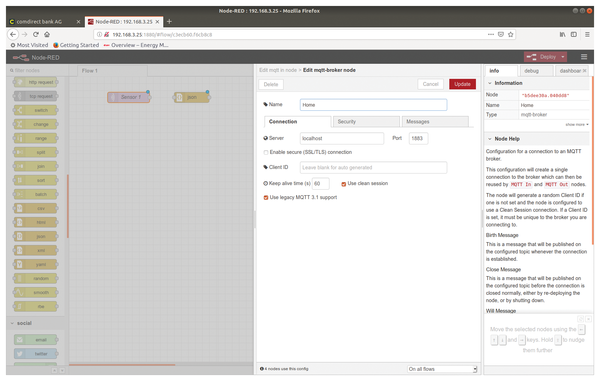Open the Firefox Library icon
The width and height of the screenshot is (600, 381).
[x=562, y=34]
